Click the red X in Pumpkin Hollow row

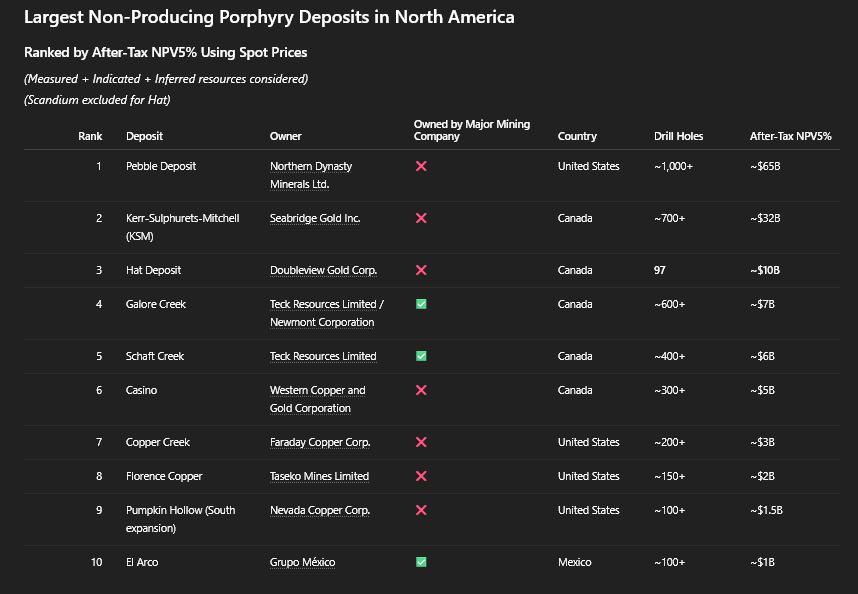[421, 510]
